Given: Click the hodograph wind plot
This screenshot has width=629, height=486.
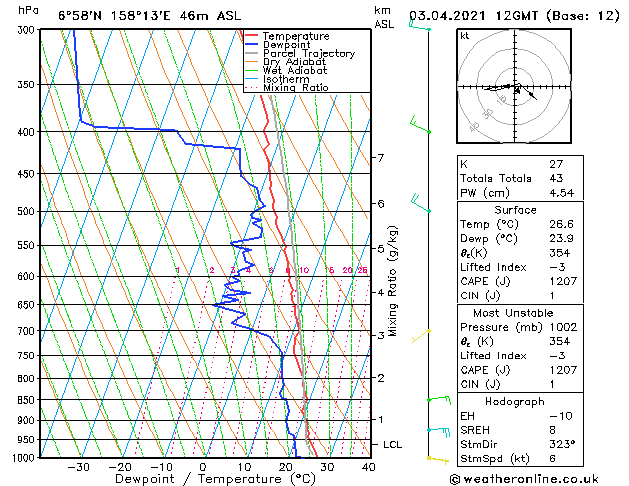Looking at the screenshot, I should (514, 86).
